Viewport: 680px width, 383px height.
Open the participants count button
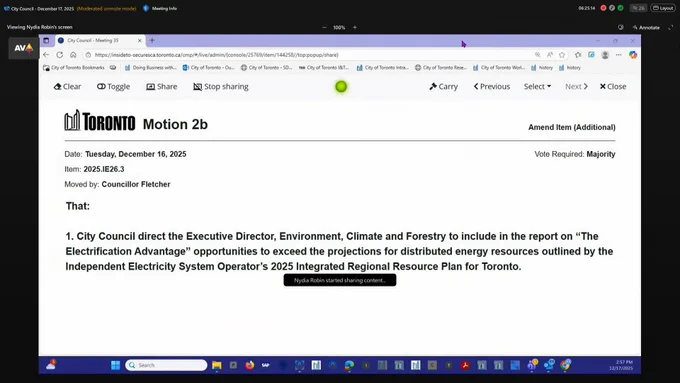638,8
